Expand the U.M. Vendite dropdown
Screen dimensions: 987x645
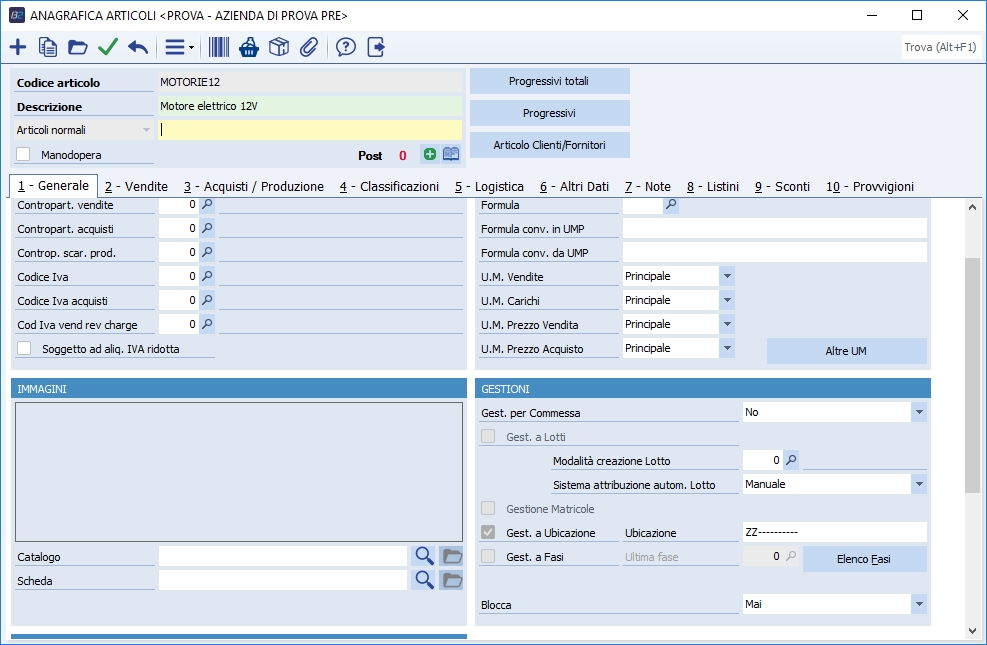(727, 276)
